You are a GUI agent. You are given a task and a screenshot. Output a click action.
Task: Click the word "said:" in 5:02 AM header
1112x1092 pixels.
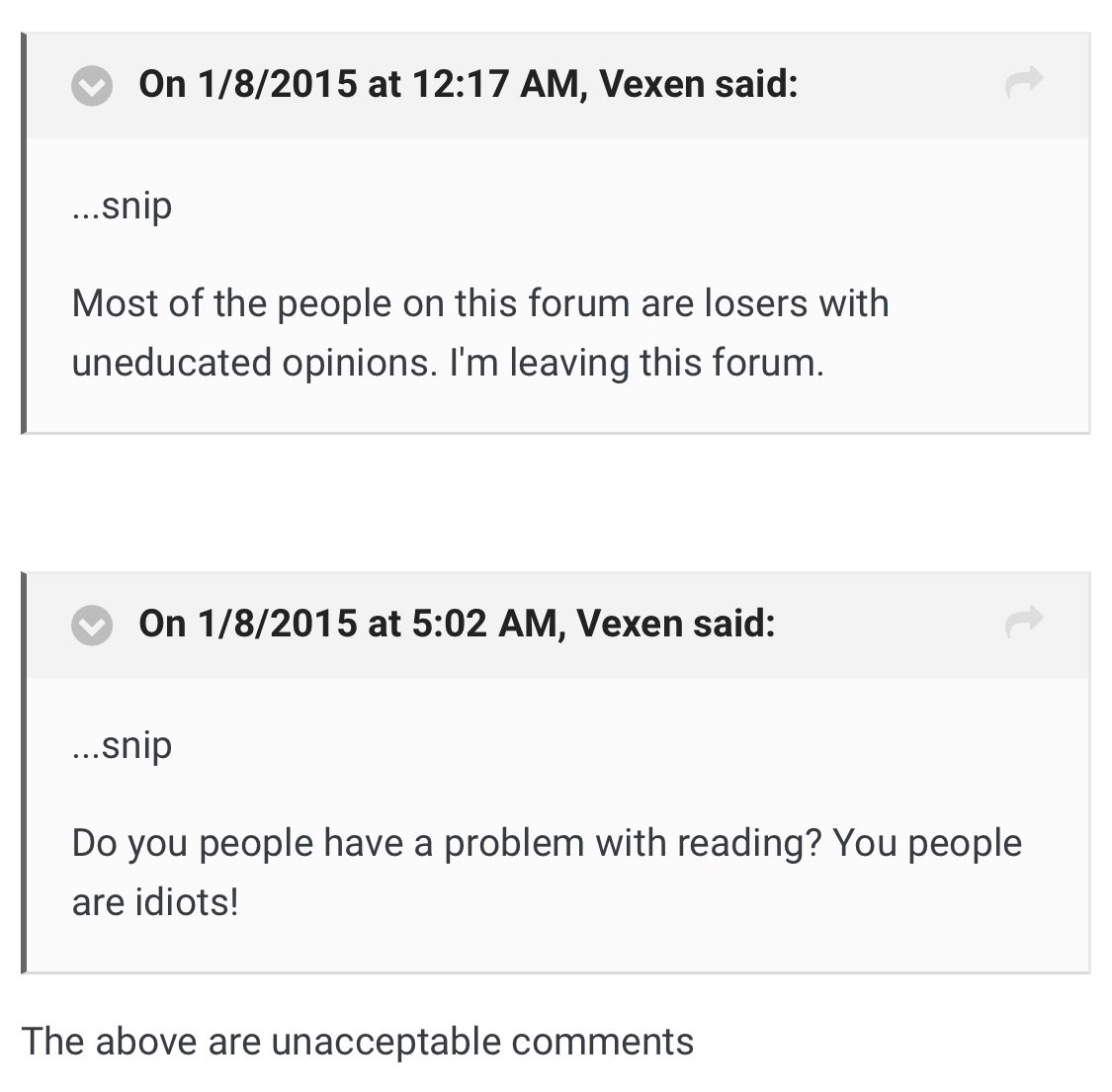click(x=733, y=623)
